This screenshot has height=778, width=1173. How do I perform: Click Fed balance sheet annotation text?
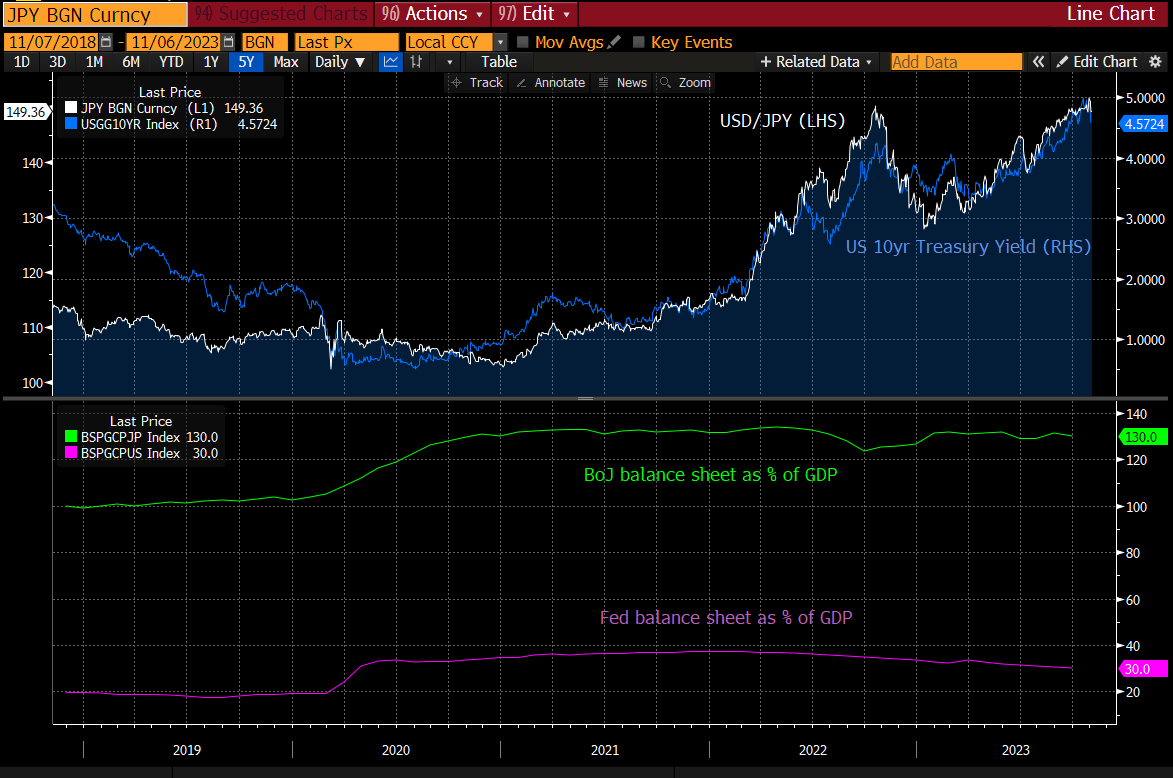pyautogui.click(x=726, y=617)
